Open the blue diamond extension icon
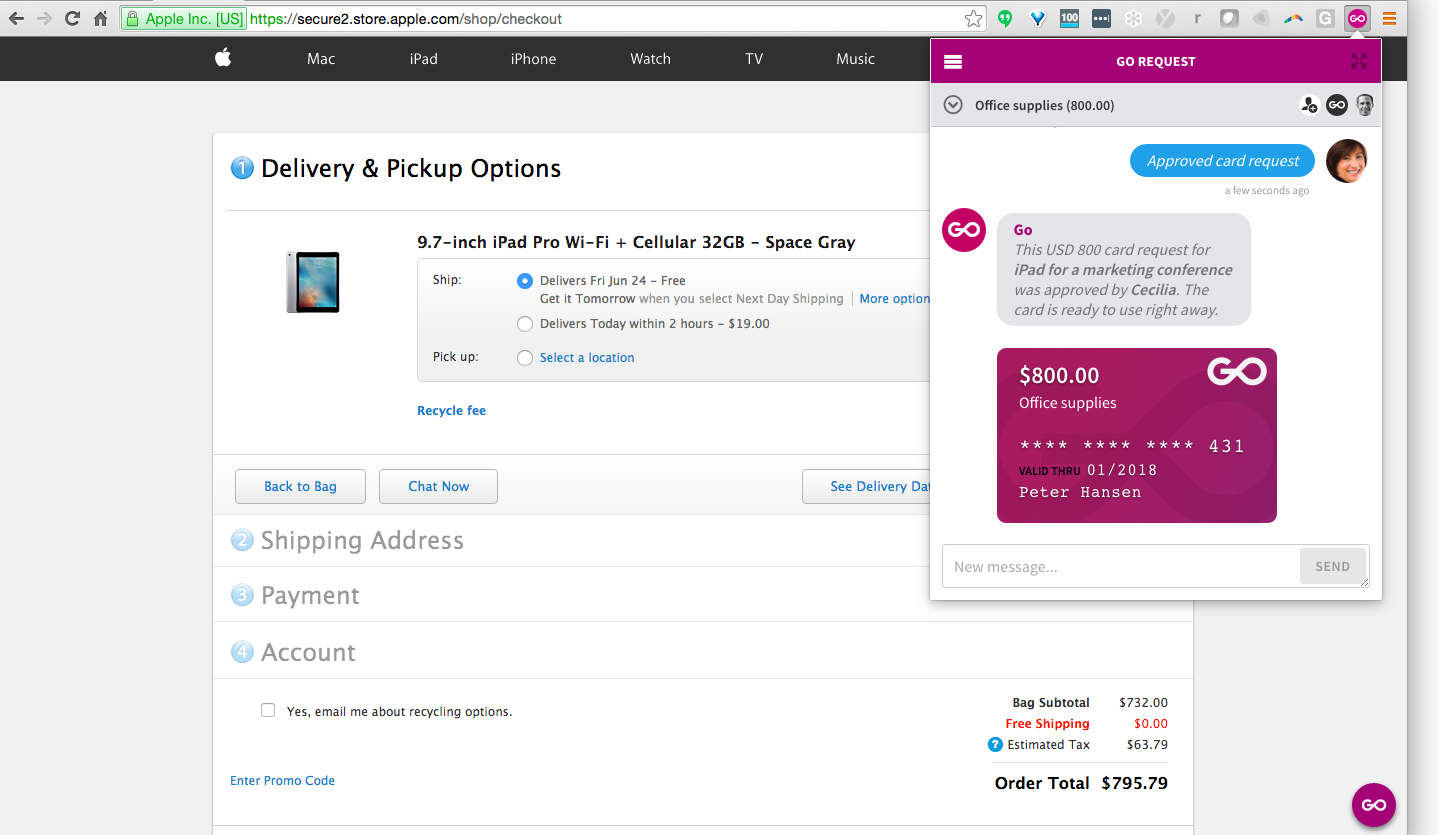Image resolution: width=1439 pixels, height=835 pixels. click(x=1037, y=18)
